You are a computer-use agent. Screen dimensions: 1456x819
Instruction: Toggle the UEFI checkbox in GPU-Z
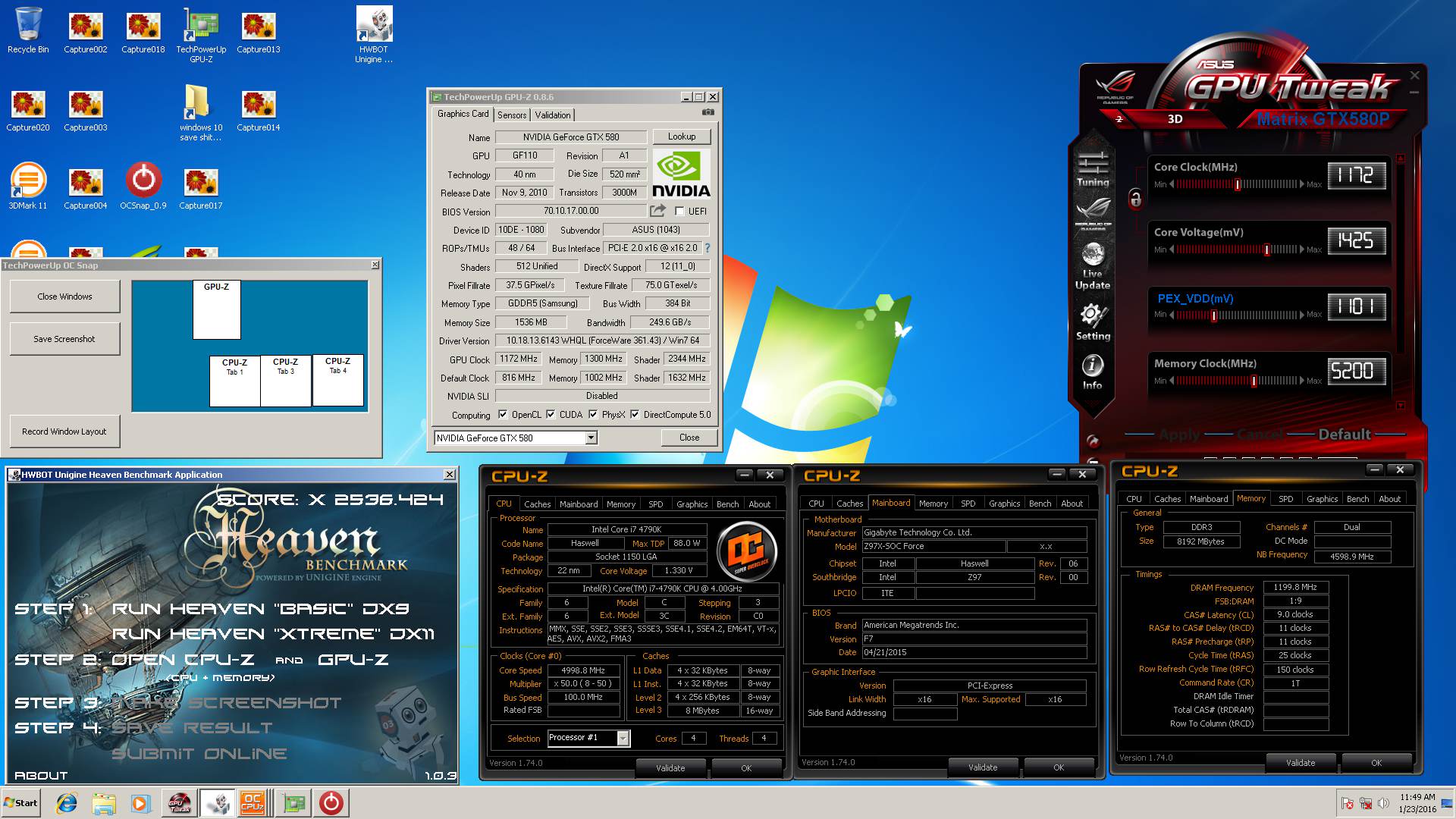click(679, 212)
